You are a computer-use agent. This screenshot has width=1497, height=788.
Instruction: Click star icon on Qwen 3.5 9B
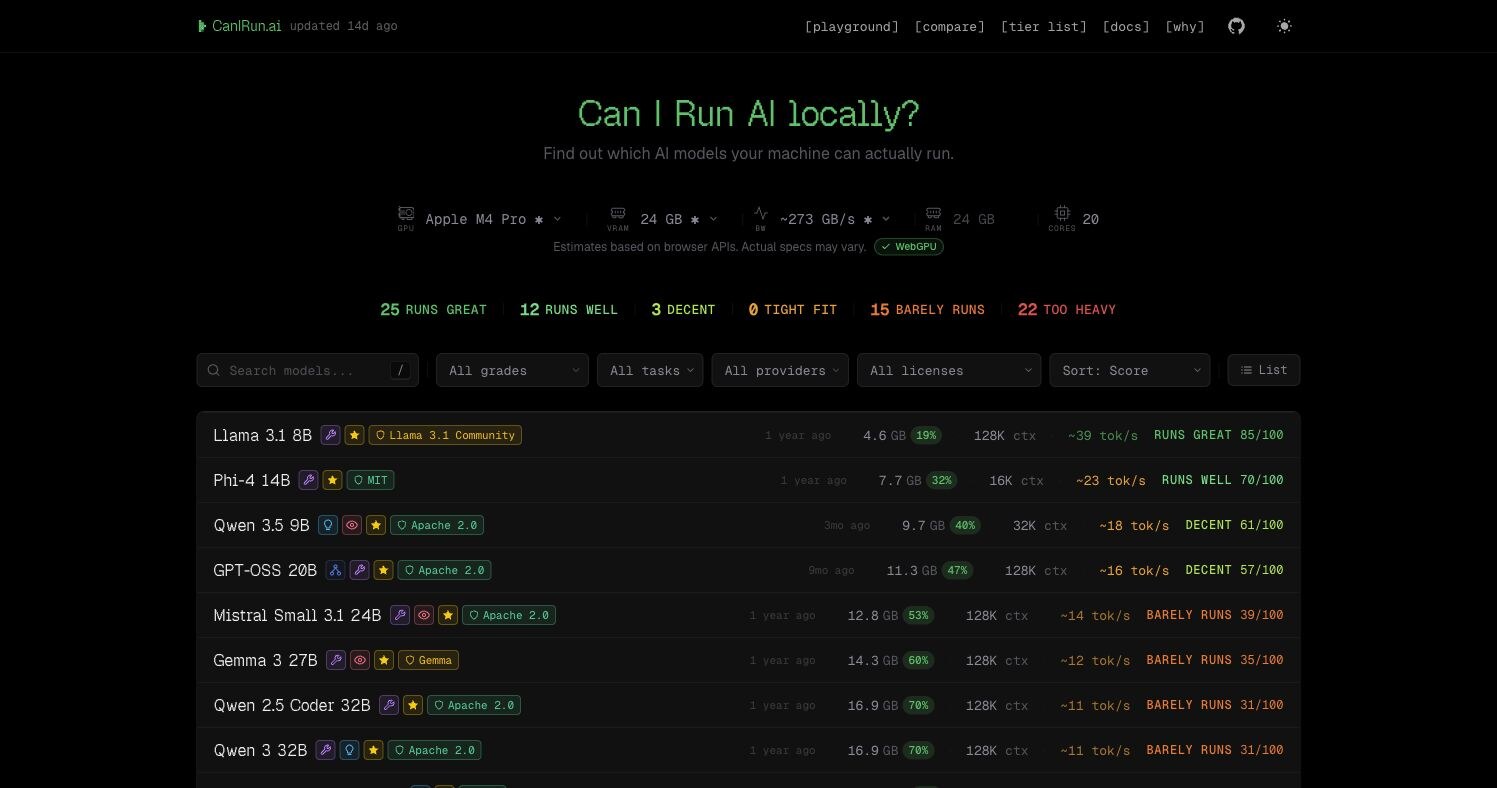tap(376, 525)
